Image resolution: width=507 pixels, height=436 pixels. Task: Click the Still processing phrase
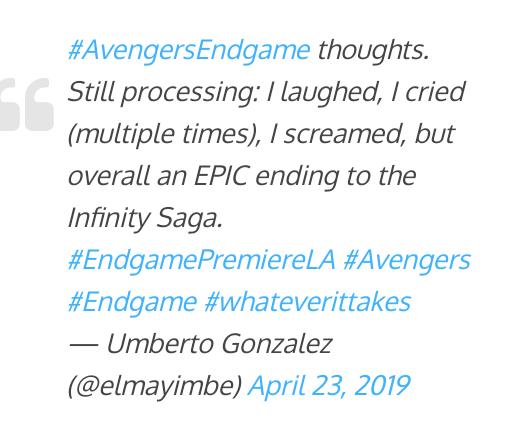click(163, 93)
